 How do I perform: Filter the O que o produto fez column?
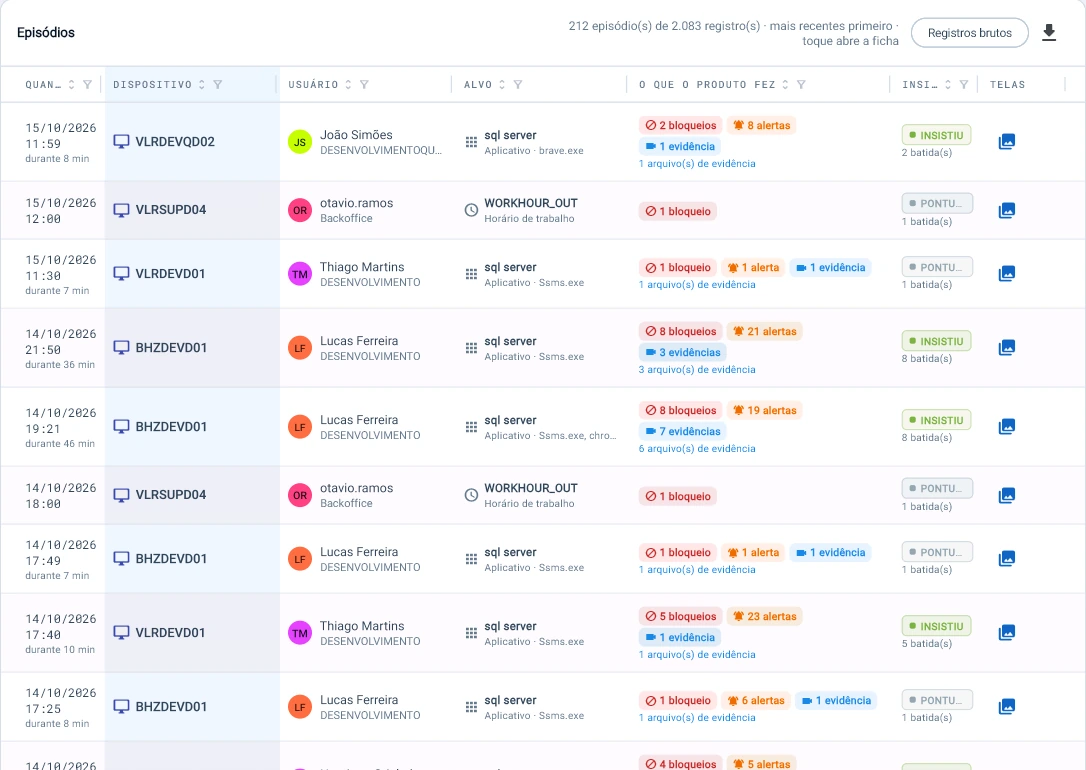[x=801, y=84]
